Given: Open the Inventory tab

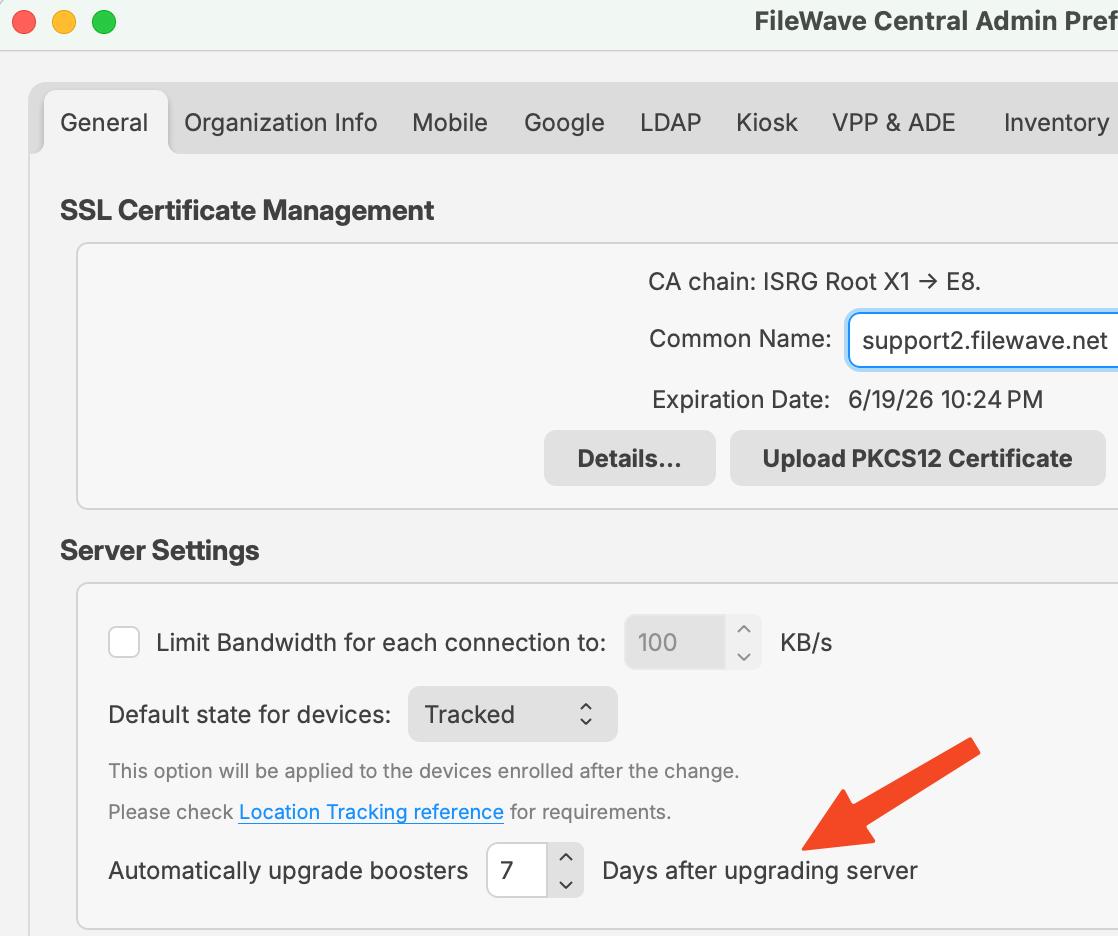Looking at the screenshot, I should pyautogui.click(x=1056, y=122).
